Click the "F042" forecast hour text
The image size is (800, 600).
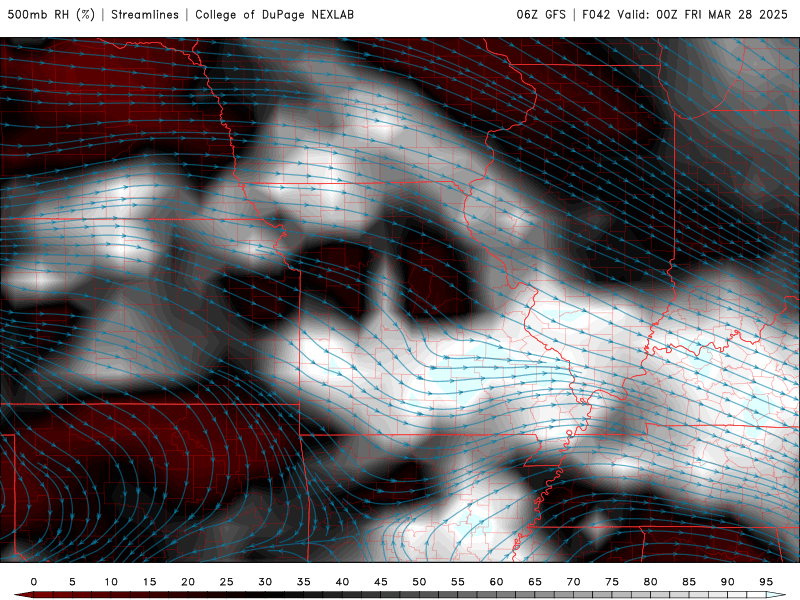tap(596, 15)
